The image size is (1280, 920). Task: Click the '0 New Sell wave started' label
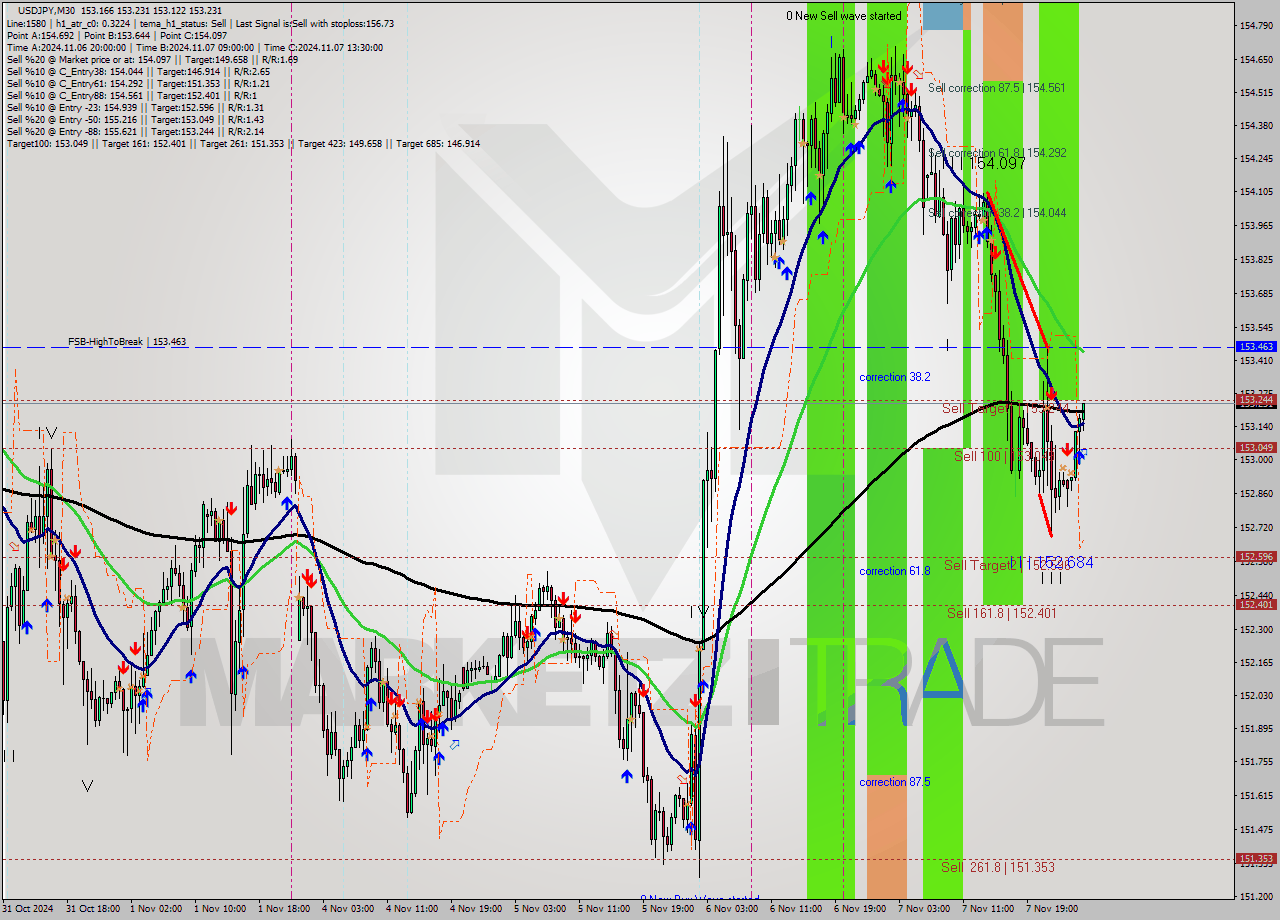tap(843, 15)
